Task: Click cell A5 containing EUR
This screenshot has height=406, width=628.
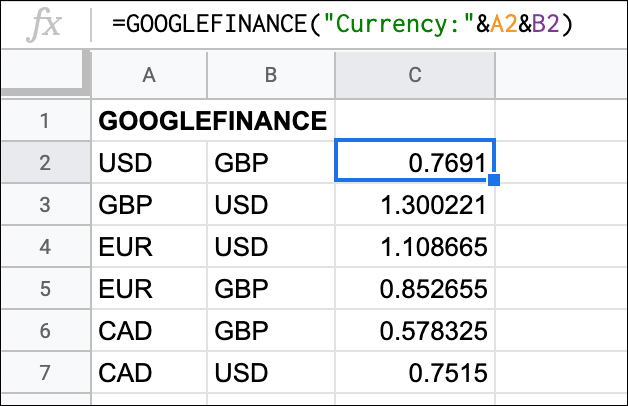Action: pos(149,288)
